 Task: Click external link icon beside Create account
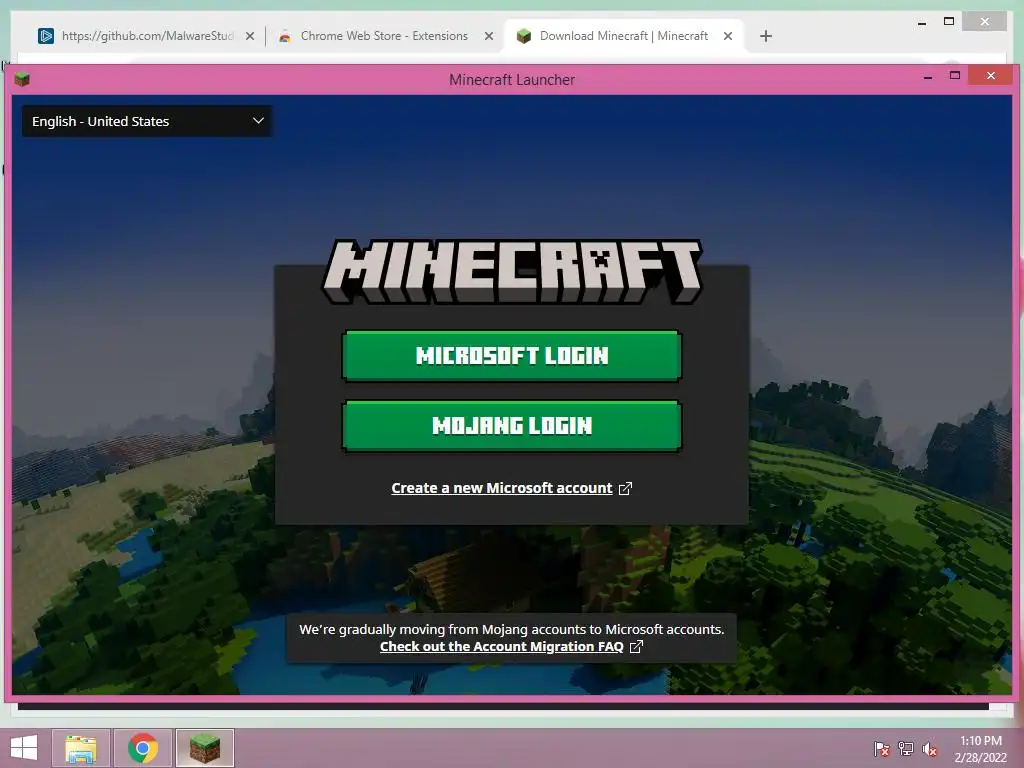625,488
